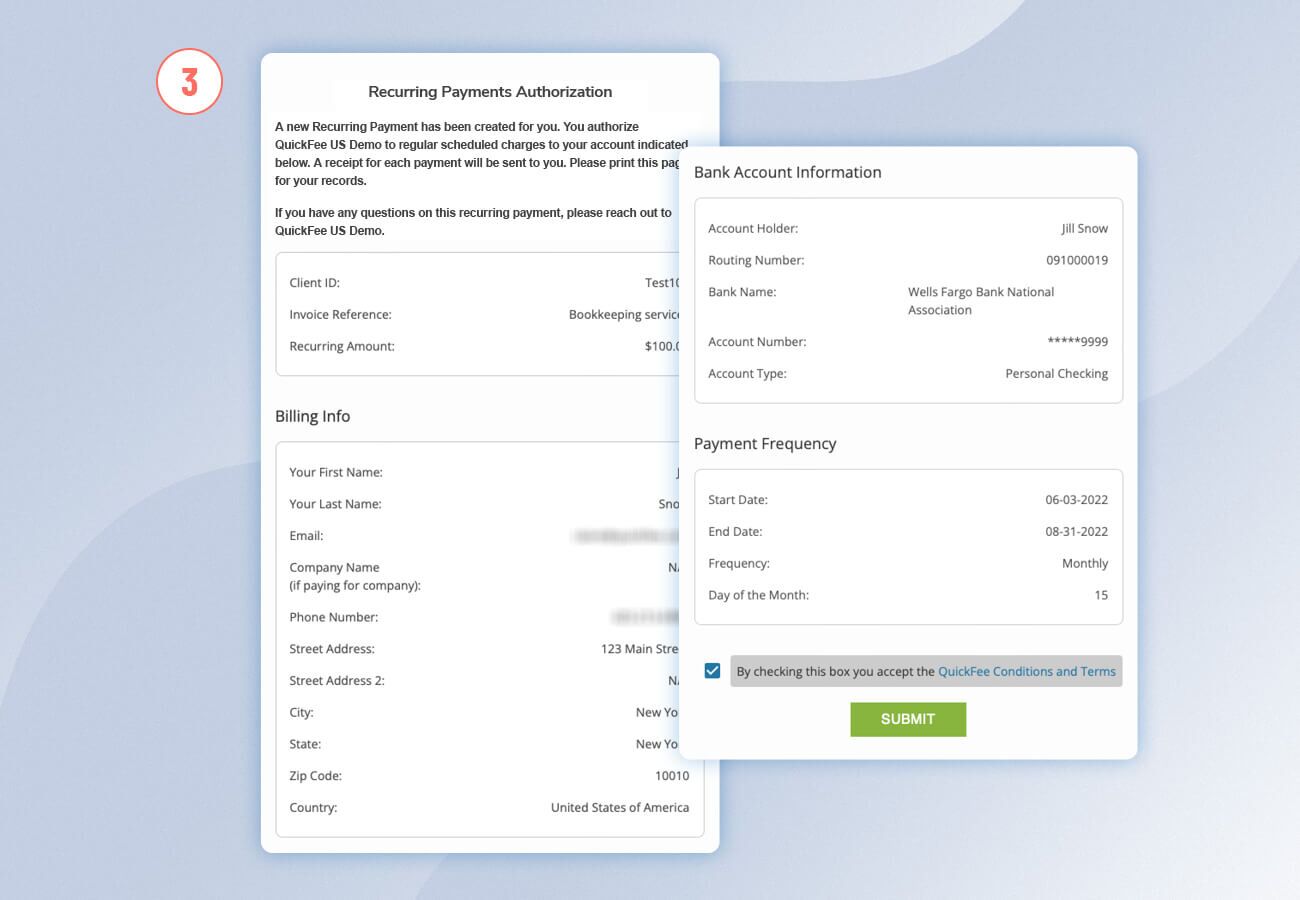Image resolution: width=1300 pixels, height=900 pixels.
Task: Click the Routing Number label
Action: coord(756,260)
